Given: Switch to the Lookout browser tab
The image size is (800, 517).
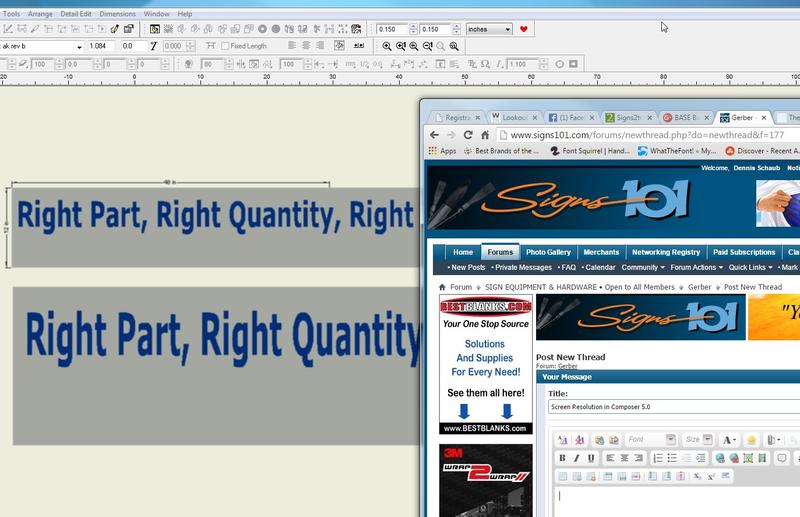Looking at the screenshot, I should coord(514,117).
